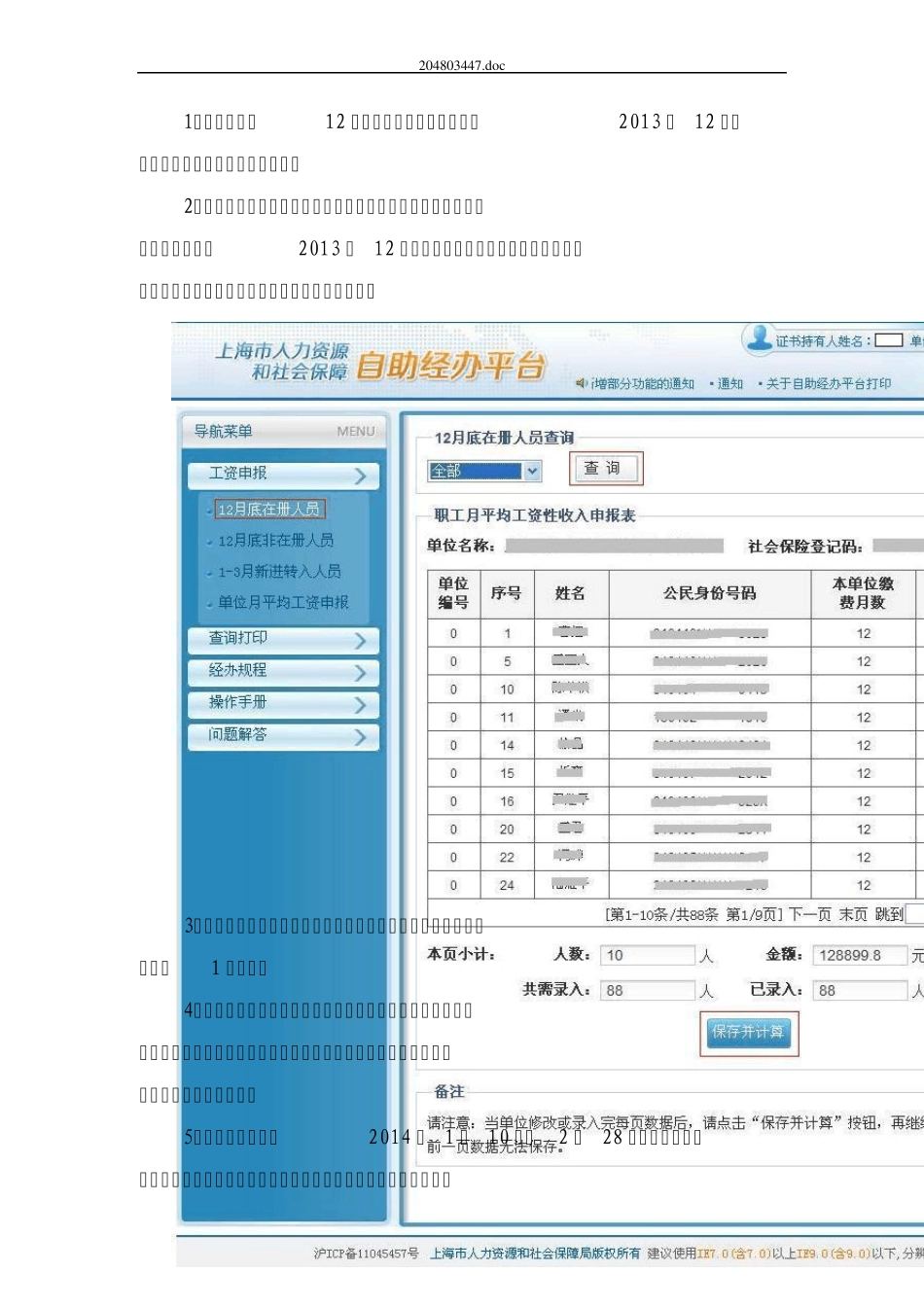Image resolution: width=924 pixels, height=1307 pixels.
Task: Select table row with 序号 5
Action: click(x=675, y=661)
